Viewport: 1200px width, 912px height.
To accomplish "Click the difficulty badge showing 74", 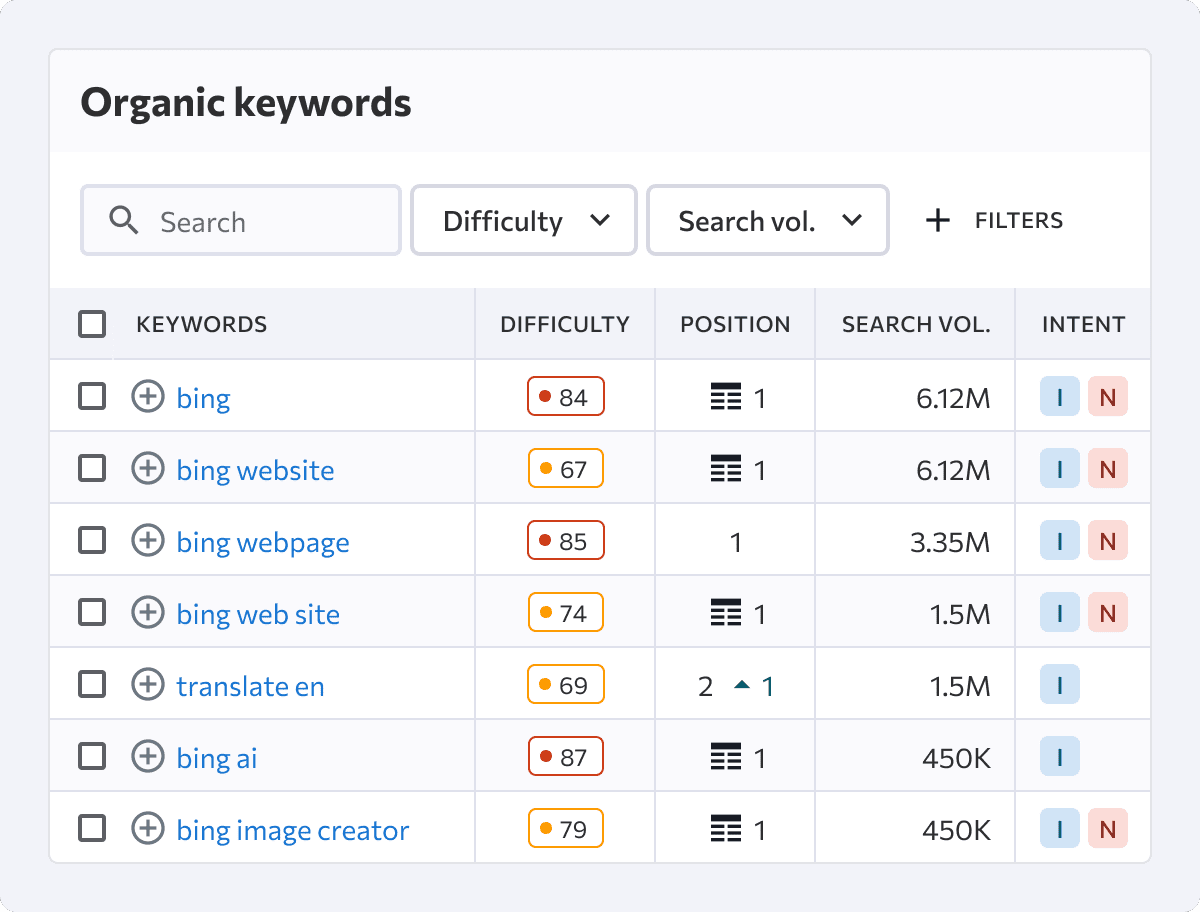I will click(566, 613).
